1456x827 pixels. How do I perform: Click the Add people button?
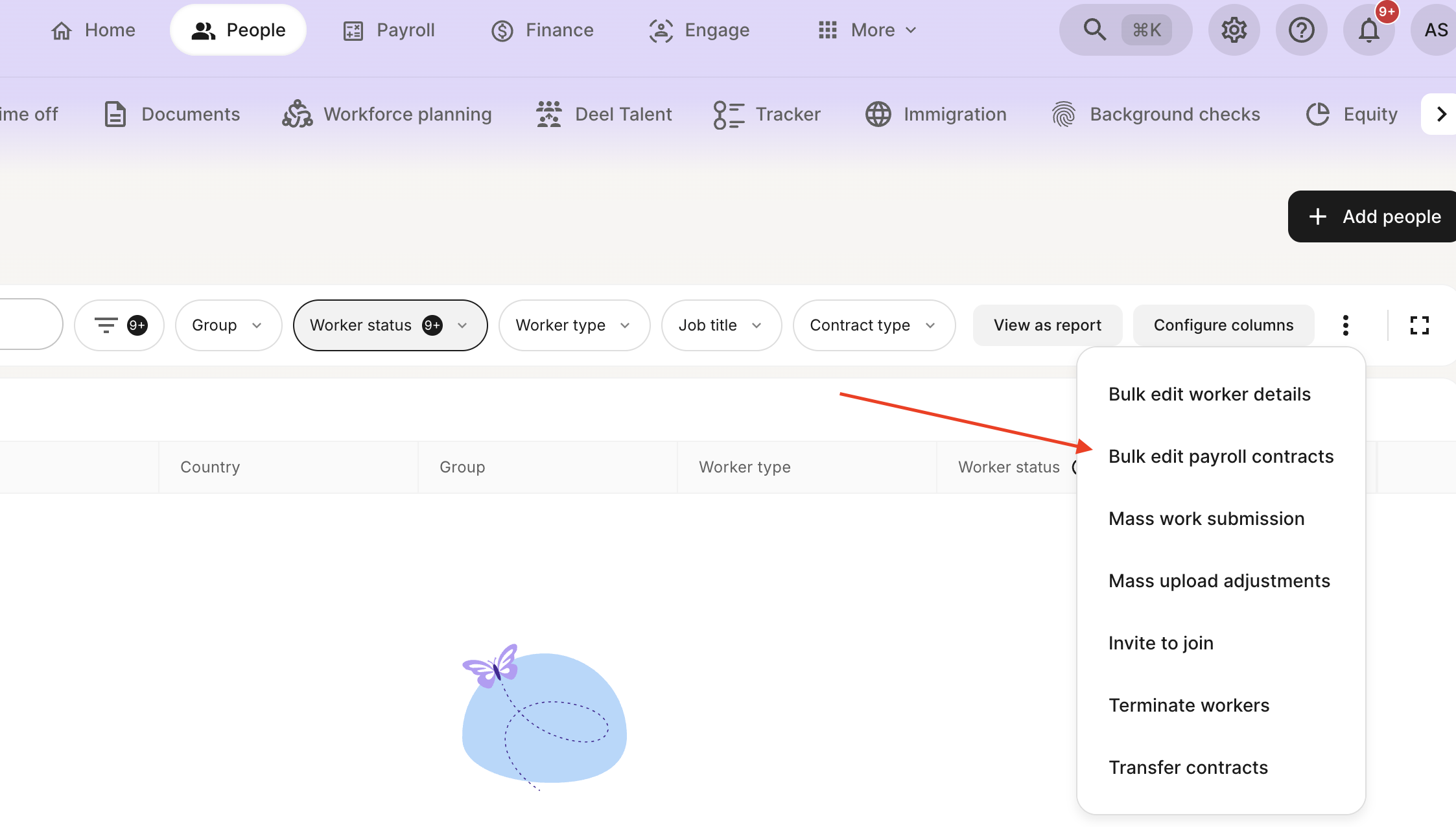pyautogui.click(x=1372, y=216)
